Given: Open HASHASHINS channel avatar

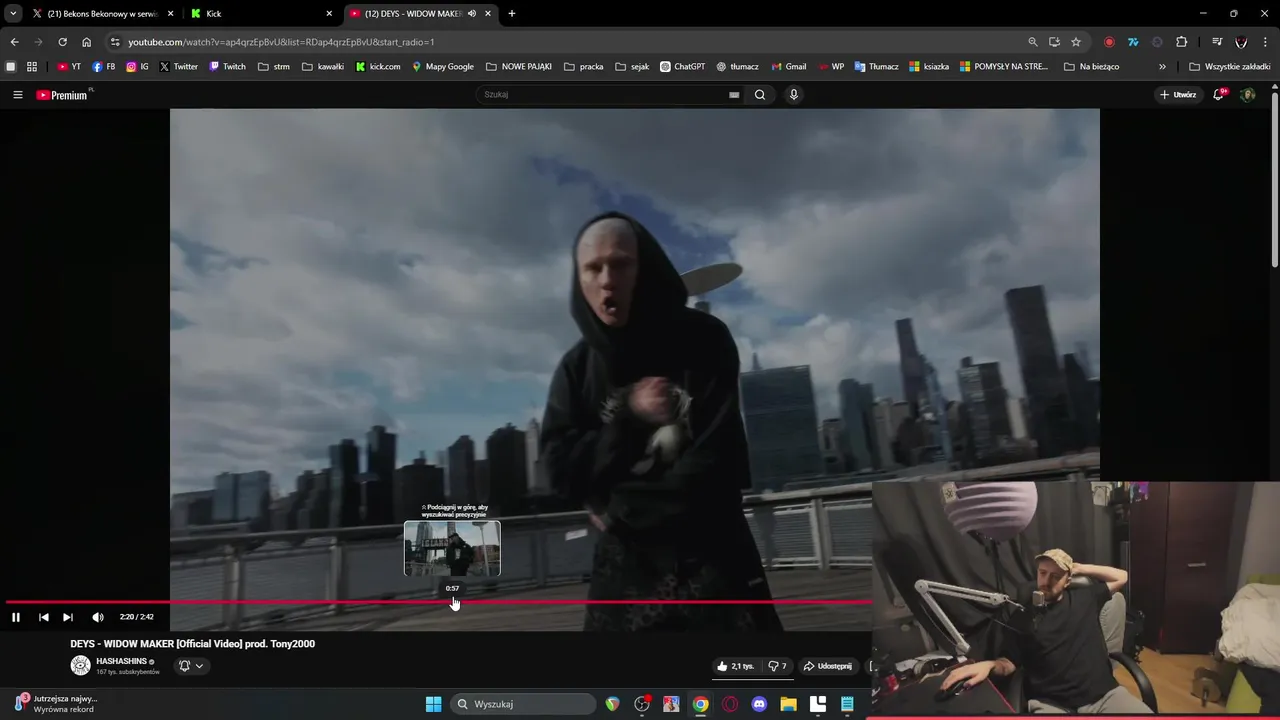Looking at the screenshot, I should pos(81,665).
